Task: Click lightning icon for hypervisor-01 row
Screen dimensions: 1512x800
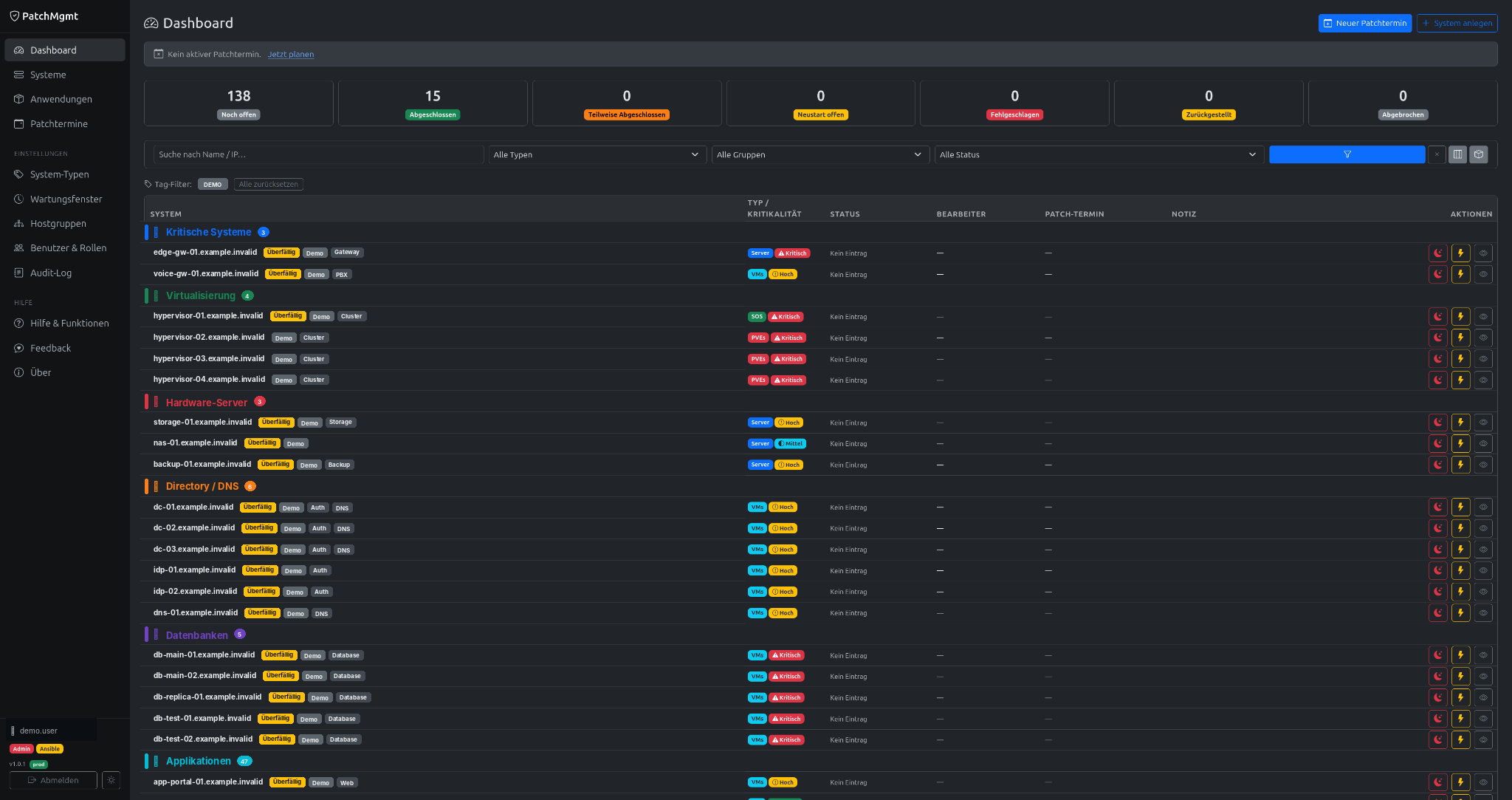Action: coord(1460,316)
